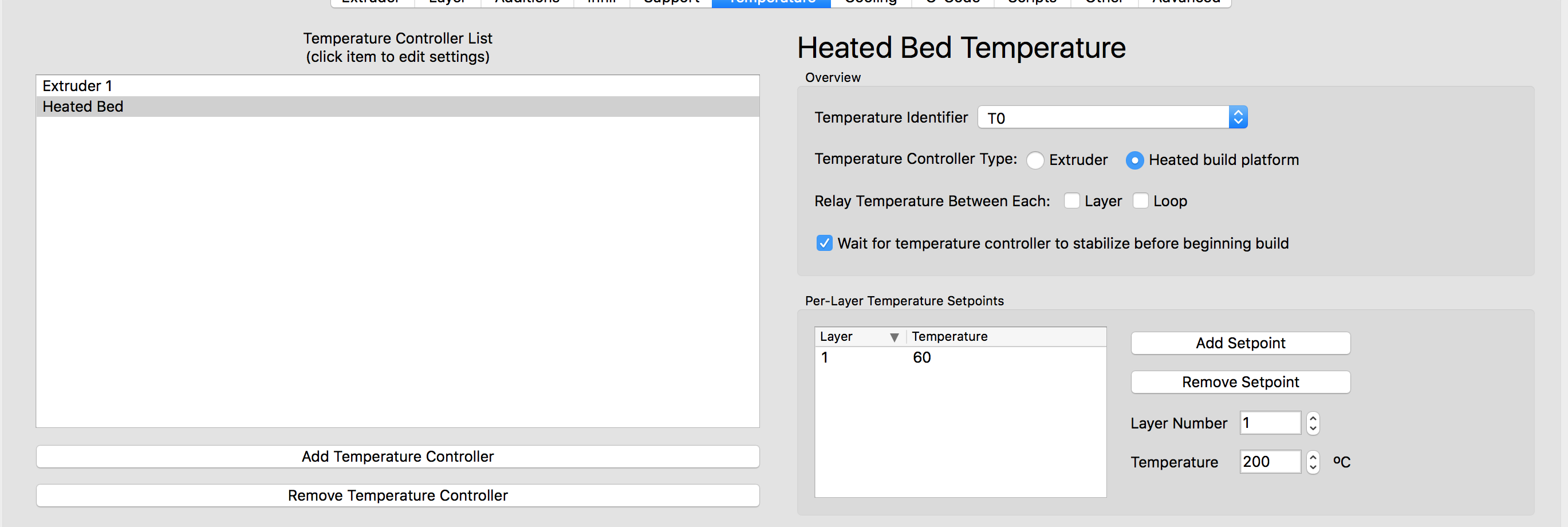Select Heated build platform radio button
The height and width of the screenshot is (527, 1568).
pyautogui.click(x=1134, y=160)
